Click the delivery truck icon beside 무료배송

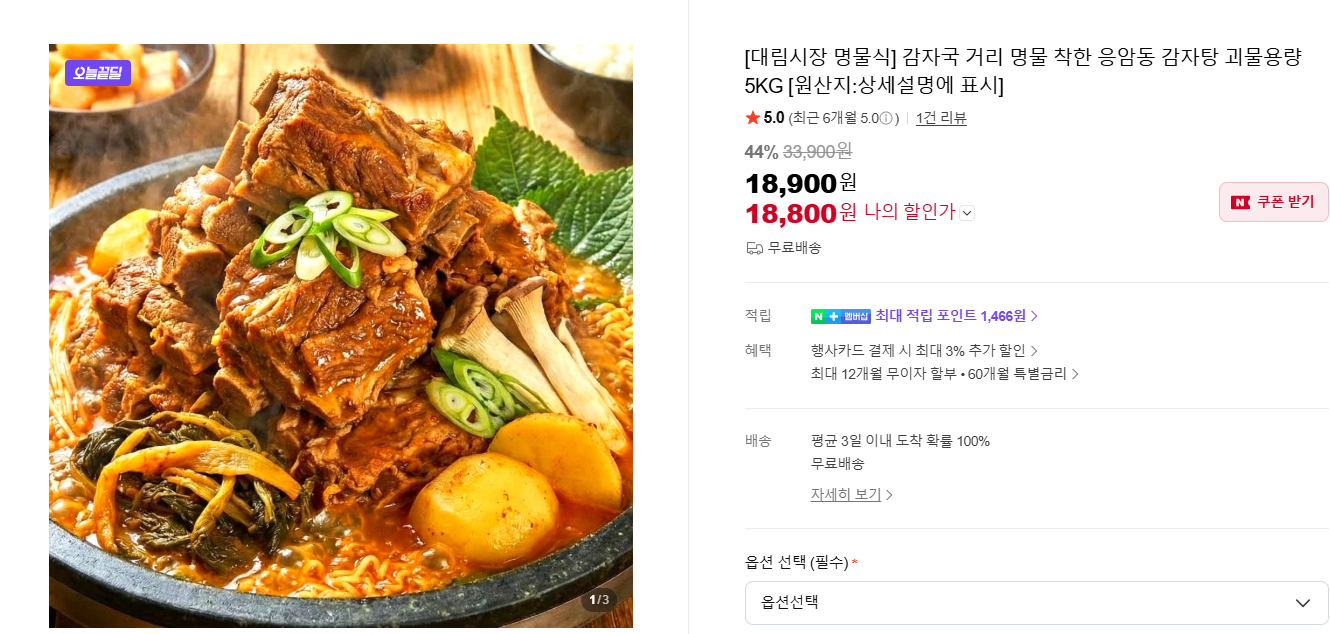[755, 248]
